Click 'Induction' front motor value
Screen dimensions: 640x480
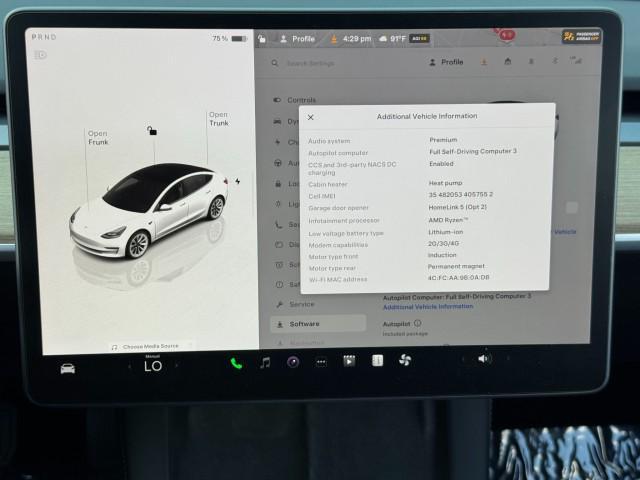click(442, 255)
